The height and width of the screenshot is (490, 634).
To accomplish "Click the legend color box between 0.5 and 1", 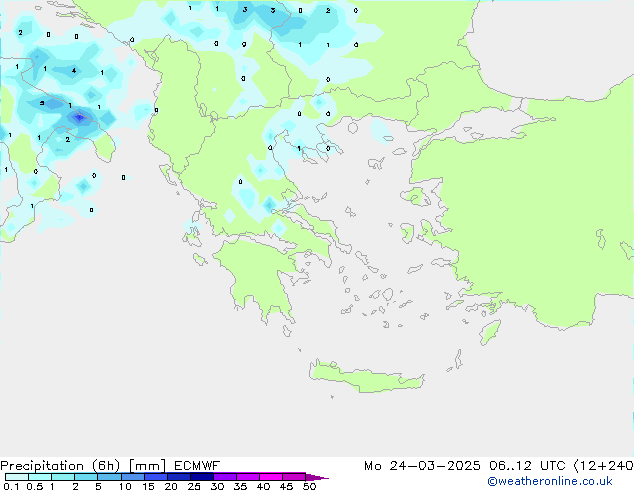I will click(x=40, y=477).
